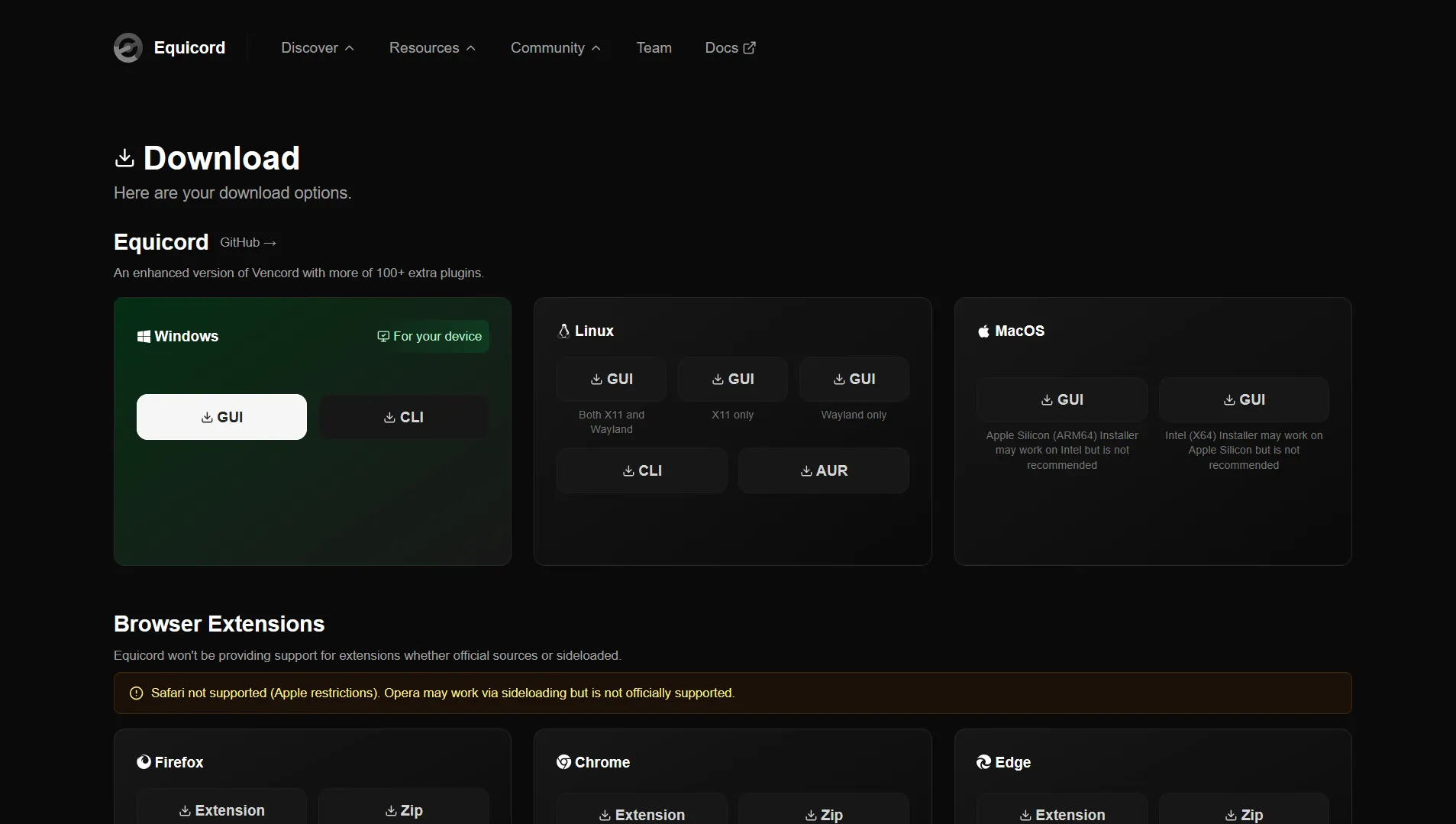Screen dimensions: 1456x824
Task: Open the Team page
Action: (654, 47)
